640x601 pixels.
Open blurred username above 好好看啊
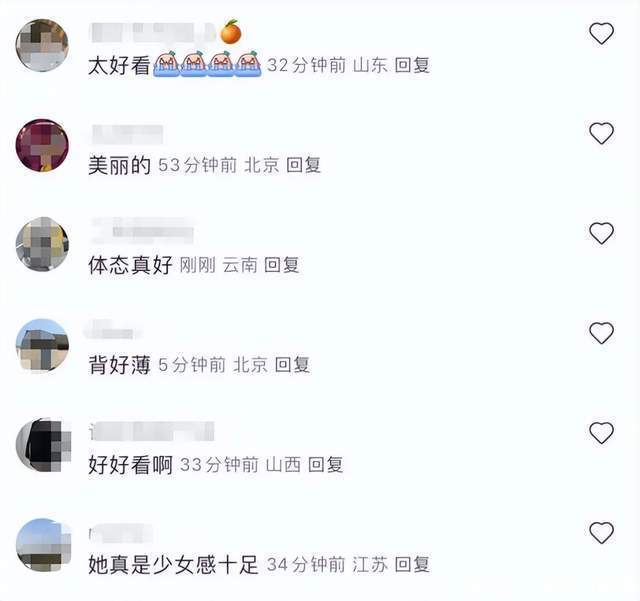[x=151, y=431]
